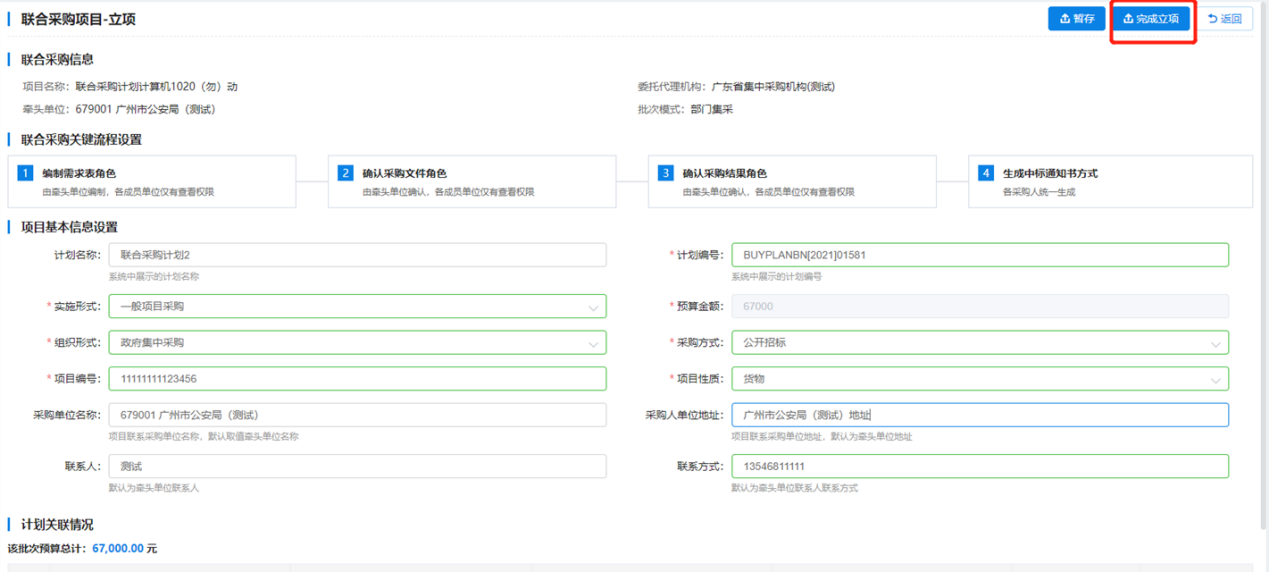
Task: Click step 3 number badge for 确认采购结果角色
Action: [666, 173]
